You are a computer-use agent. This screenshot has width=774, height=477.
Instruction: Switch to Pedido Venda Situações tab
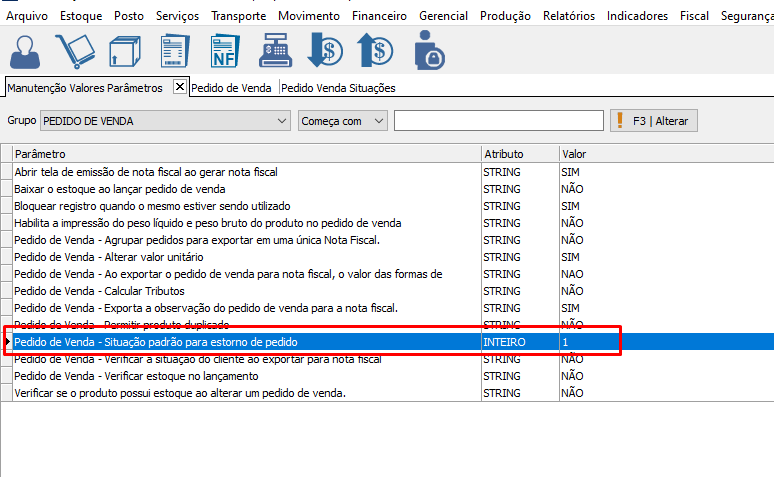338,88
